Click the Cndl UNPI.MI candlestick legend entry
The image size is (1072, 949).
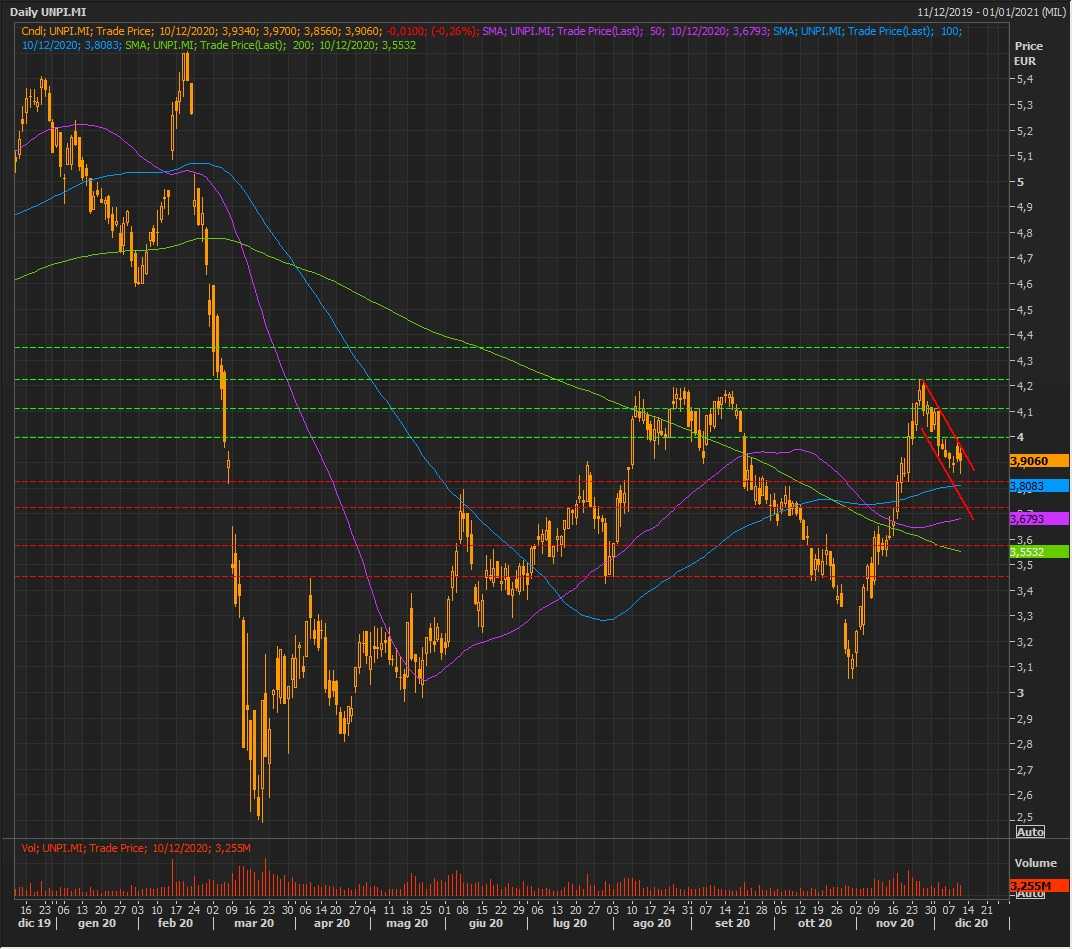[x=58, y=32]
